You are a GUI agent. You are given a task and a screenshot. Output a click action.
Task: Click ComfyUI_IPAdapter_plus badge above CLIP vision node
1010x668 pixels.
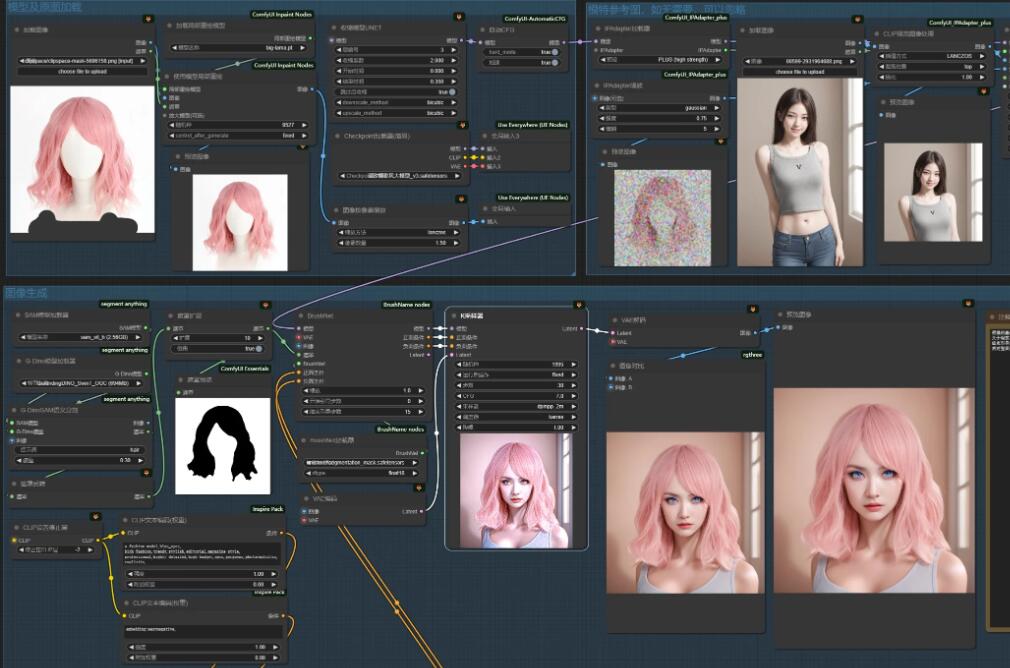pyautogui.click(x=960, y=23)
